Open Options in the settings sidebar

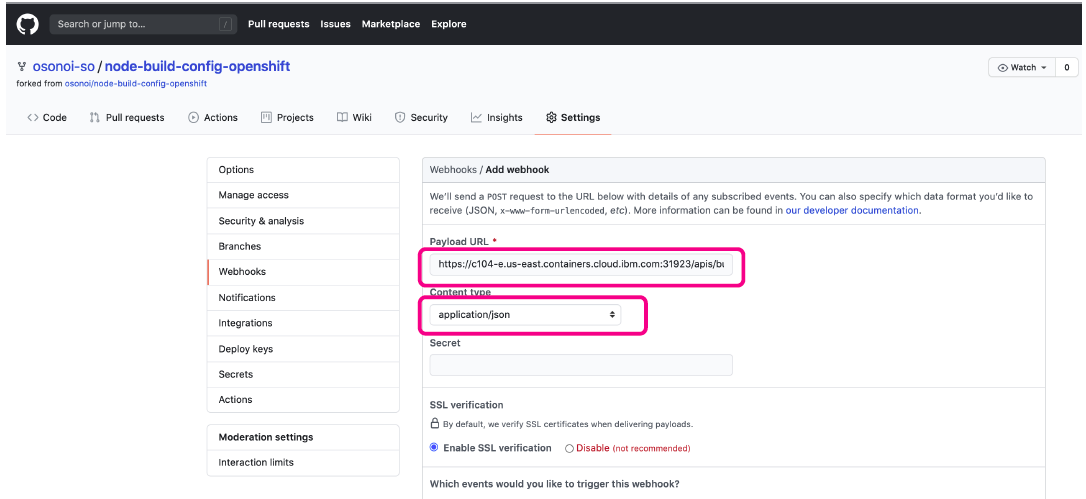pos(303,170)
